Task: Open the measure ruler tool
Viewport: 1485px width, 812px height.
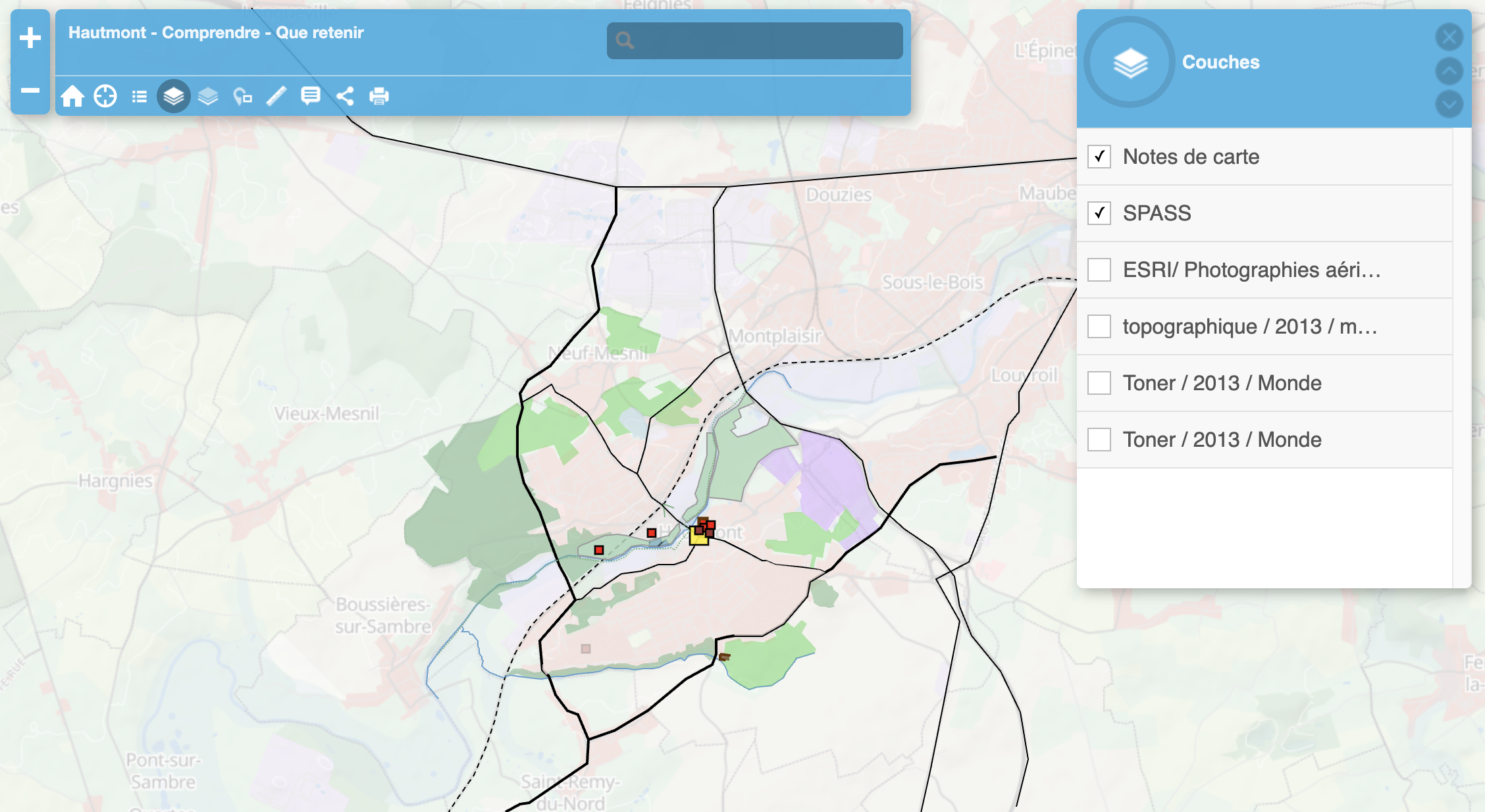Action: pyautogui.click(x=276, y=96)
